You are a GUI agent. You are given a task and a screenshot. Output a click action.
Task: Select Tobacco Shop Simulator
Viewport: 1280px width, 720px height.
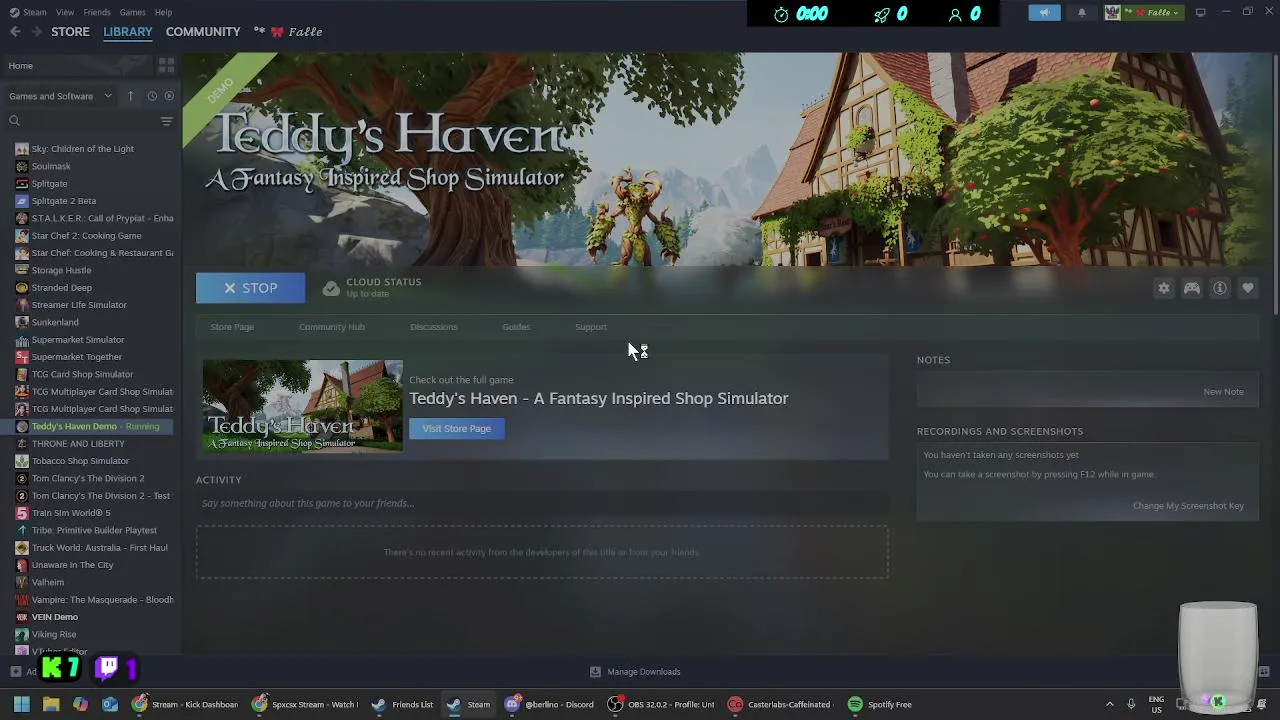[x=80, y=461]
